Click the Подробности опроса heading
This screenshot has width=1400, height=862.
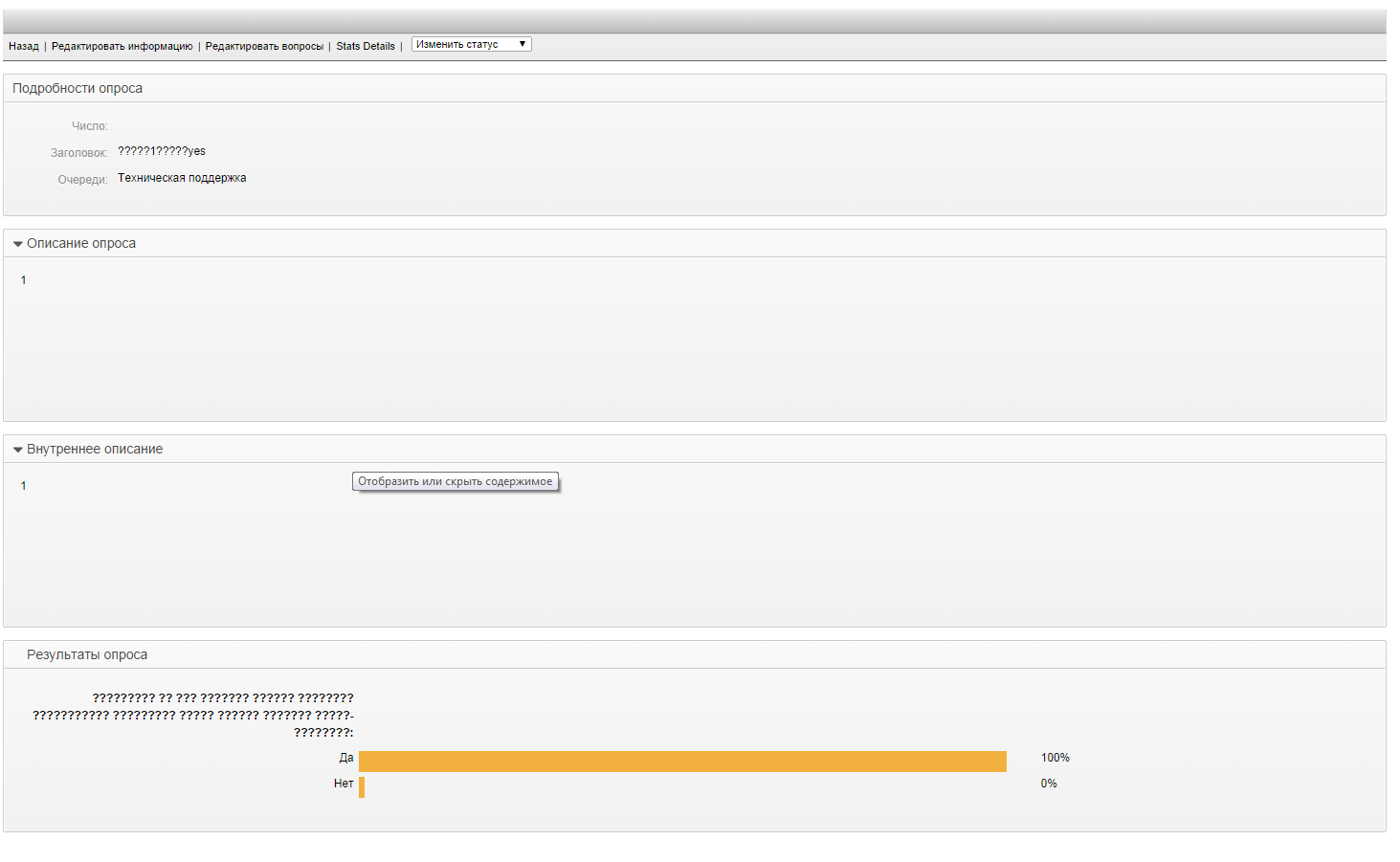tap(78, 88)
